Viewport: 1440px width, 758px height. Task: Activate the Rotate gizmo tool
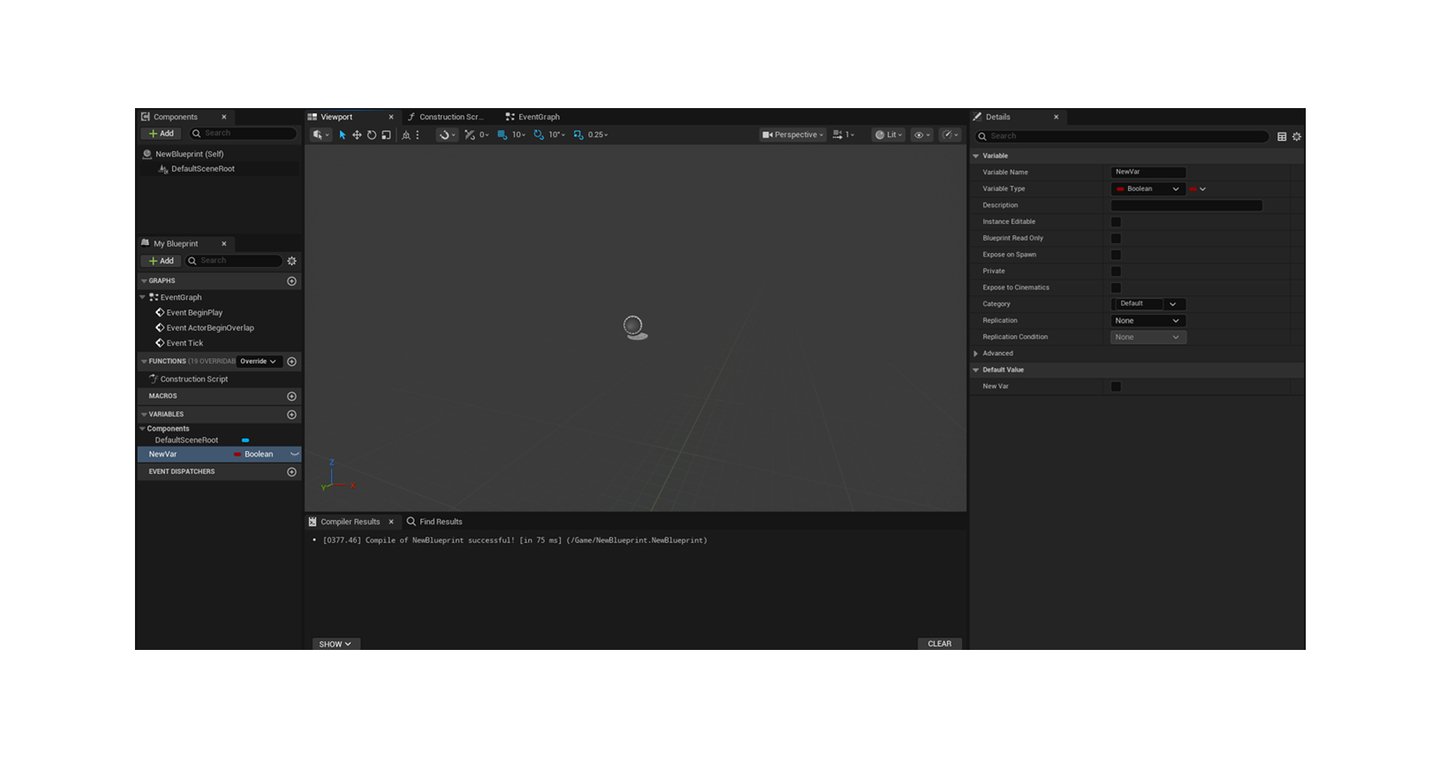[x=371, y=135]
